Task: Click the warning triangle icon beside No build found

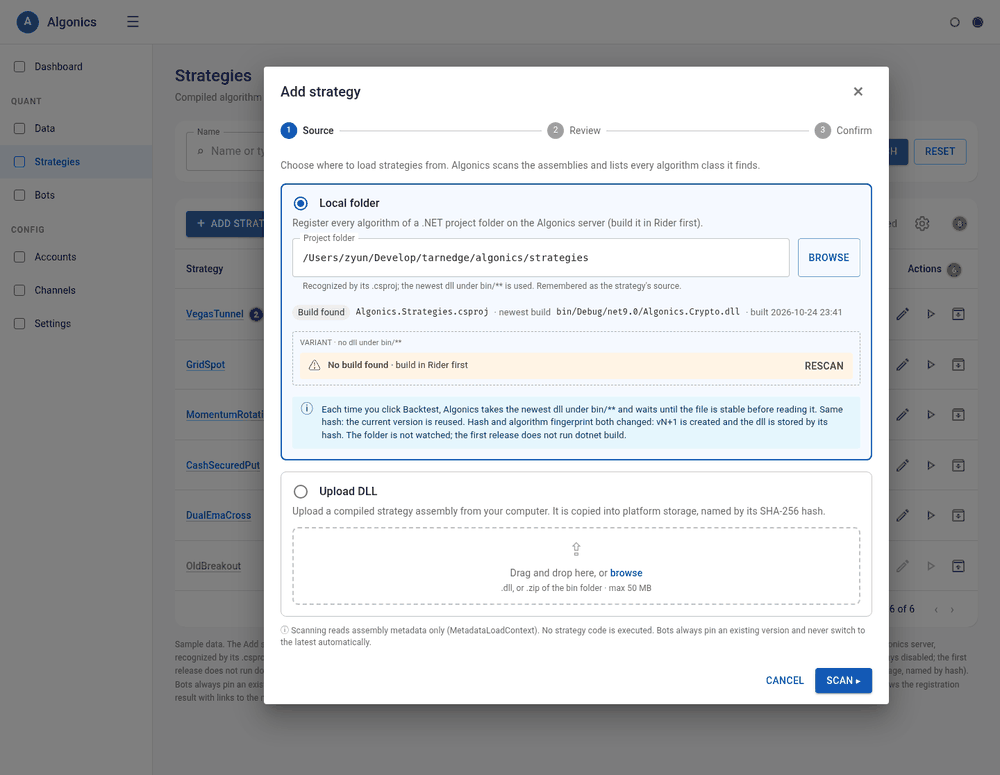Action: pyautogui.click(x=314, y=365)
